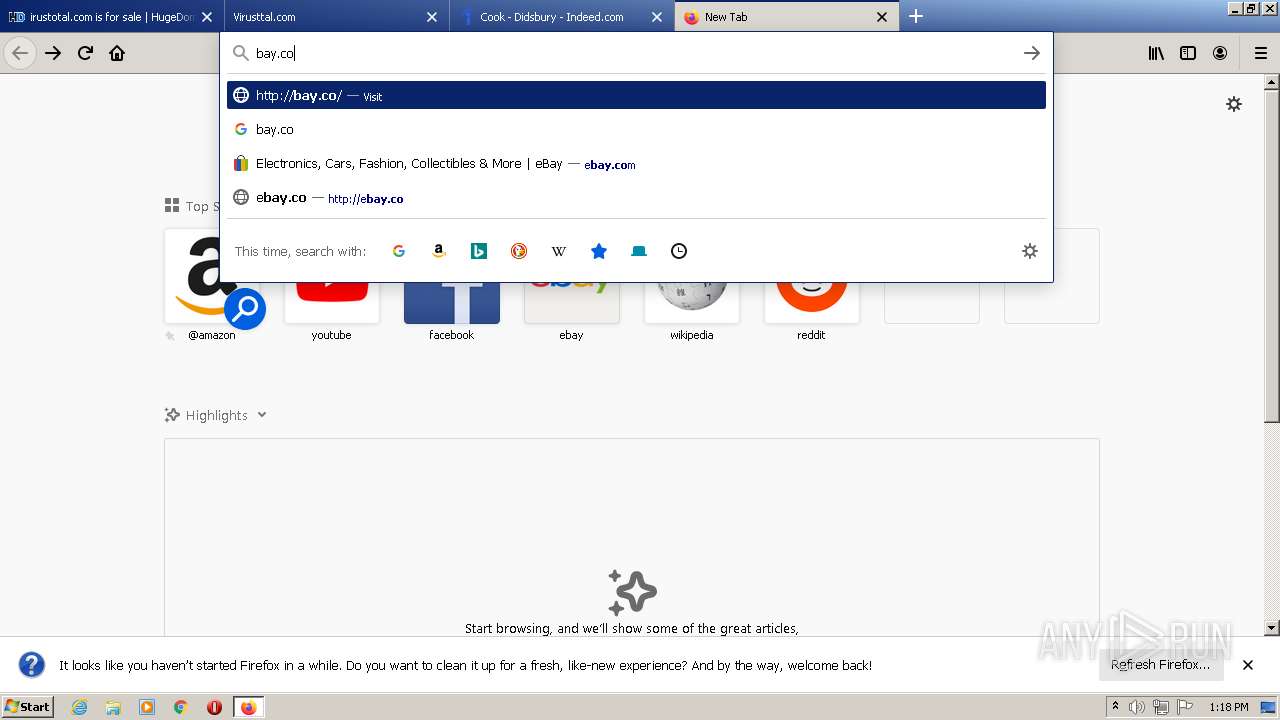This screenshot has width=1280, height=720.
Task: Click the Forward navigation arrow
Action: (x=53, y=53)
